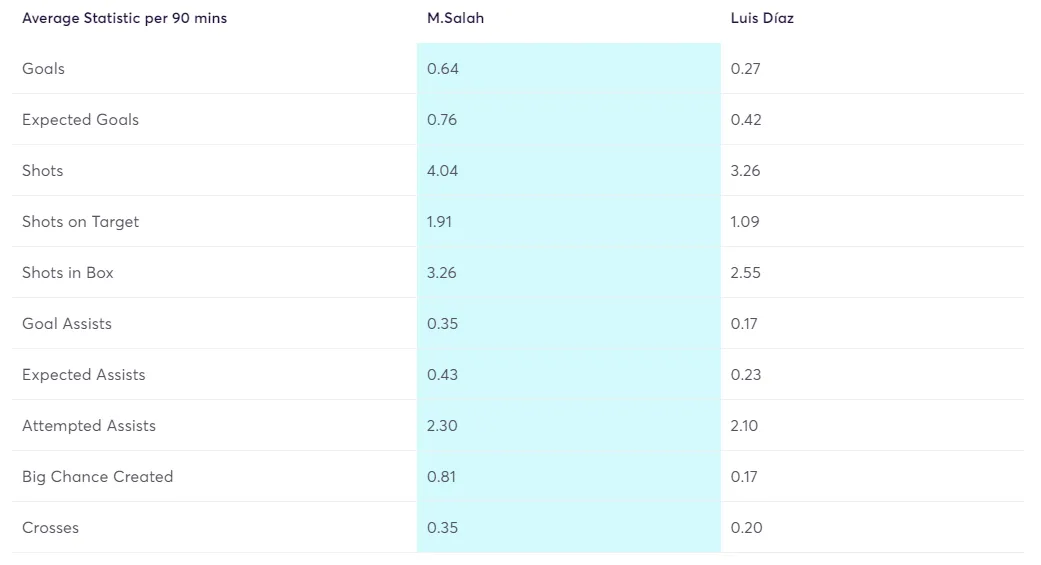
Task: Click the Goals row label
Action: [43, 69]
